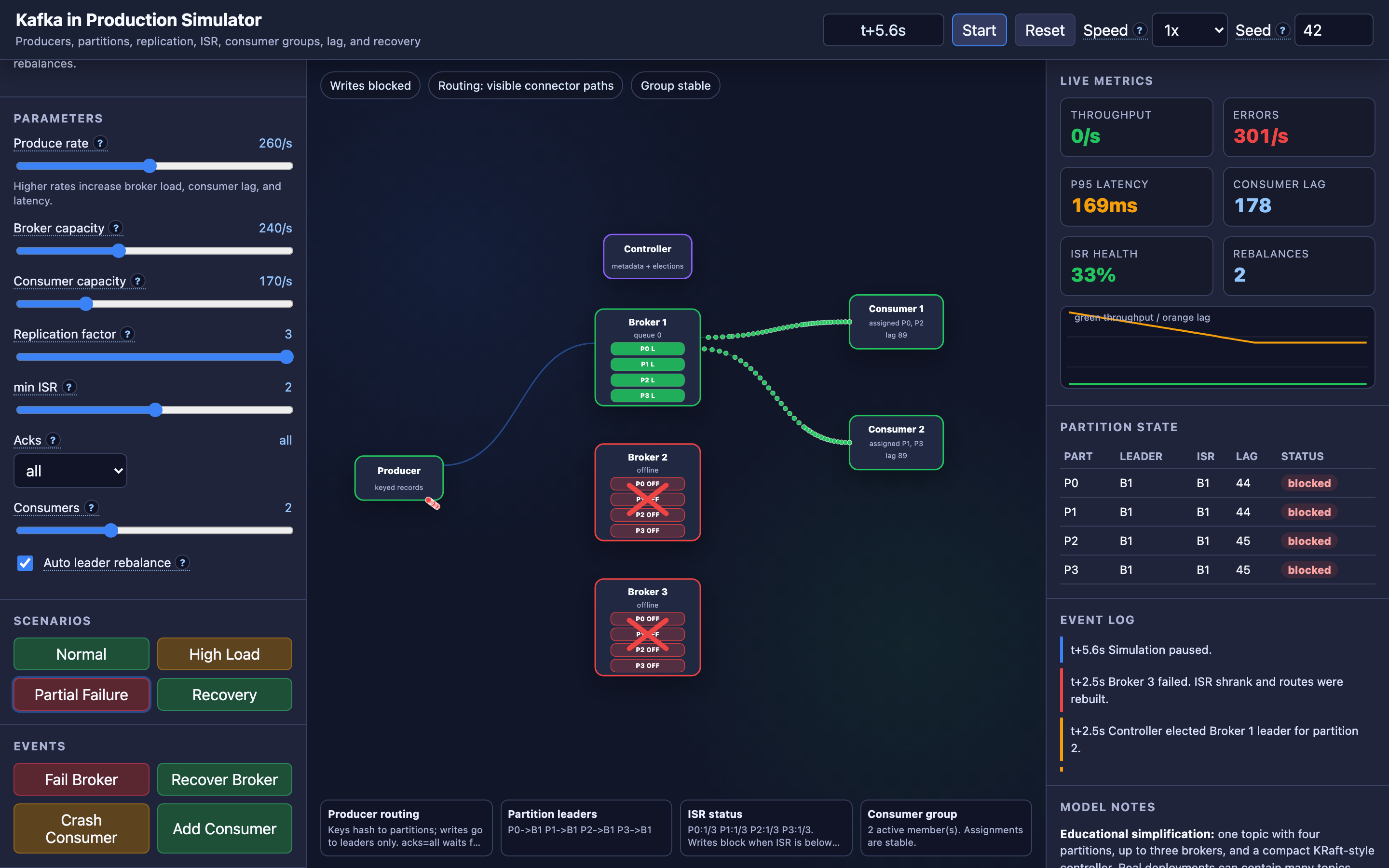1389x868 pixels.
Task: Trigger the Fail Broker event
Action: (x=82, y=779)
